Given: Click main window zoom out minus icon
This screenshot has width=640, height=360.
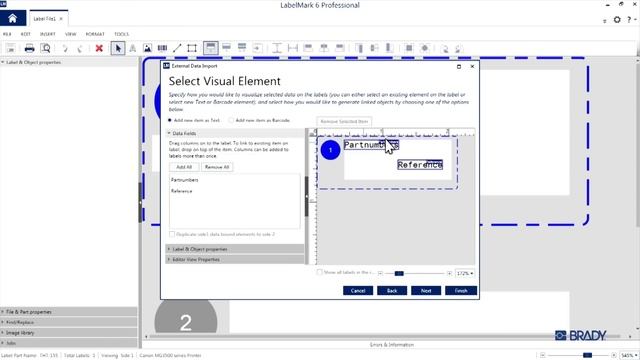Looking at the screenshot, I should pos(542,355).
